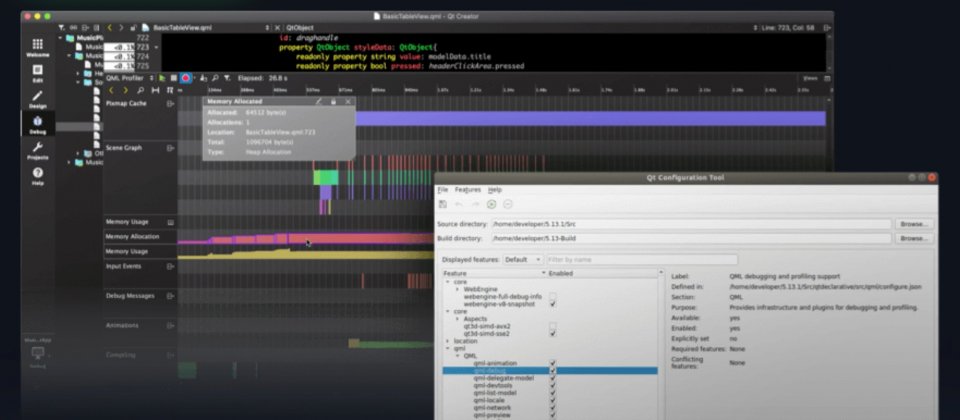
Task: Click the profiler filter funnel beside Elapsed
Action: [x=227, y=78]
